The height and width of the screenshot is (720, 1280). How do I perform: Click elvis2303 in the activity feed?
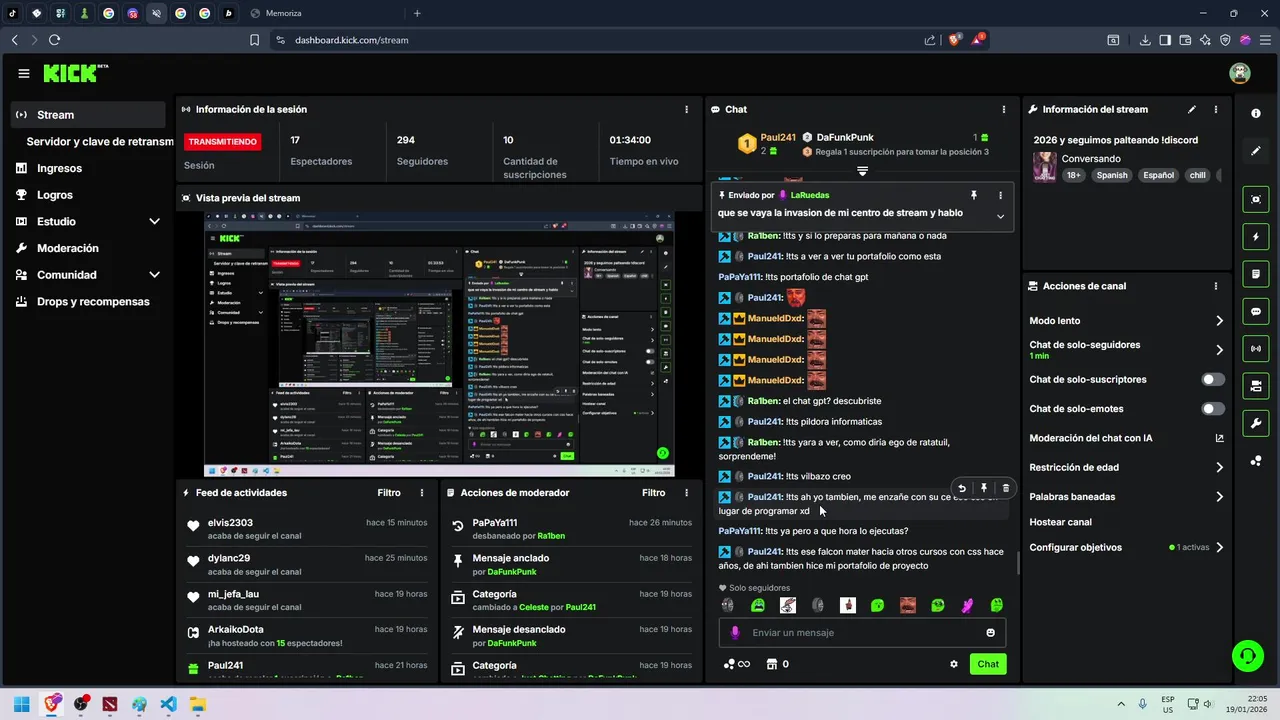pos(230,523)
